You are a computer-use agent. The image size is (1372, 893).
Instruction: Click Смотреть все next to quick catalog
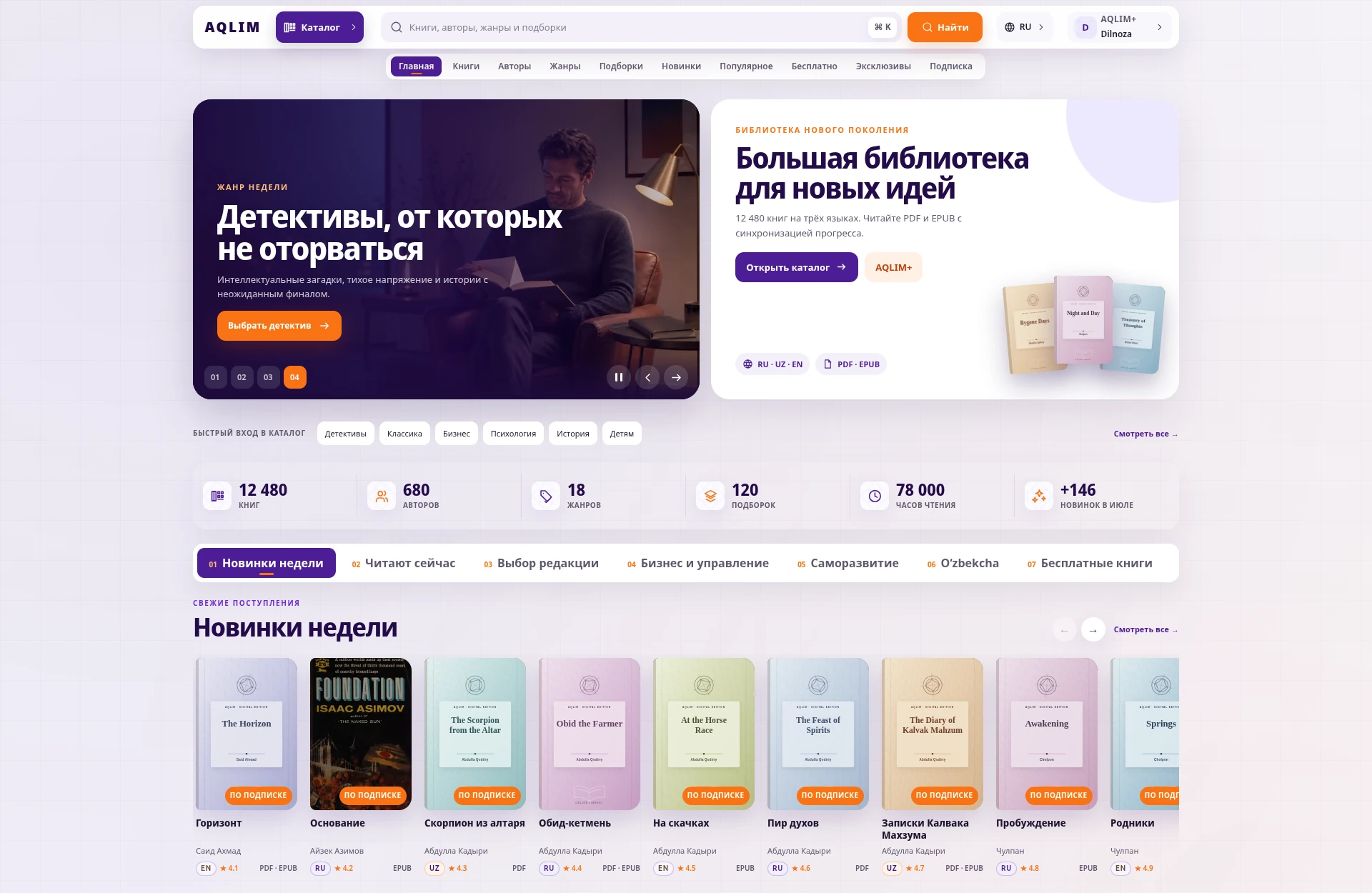click(x=1145, y=434)
